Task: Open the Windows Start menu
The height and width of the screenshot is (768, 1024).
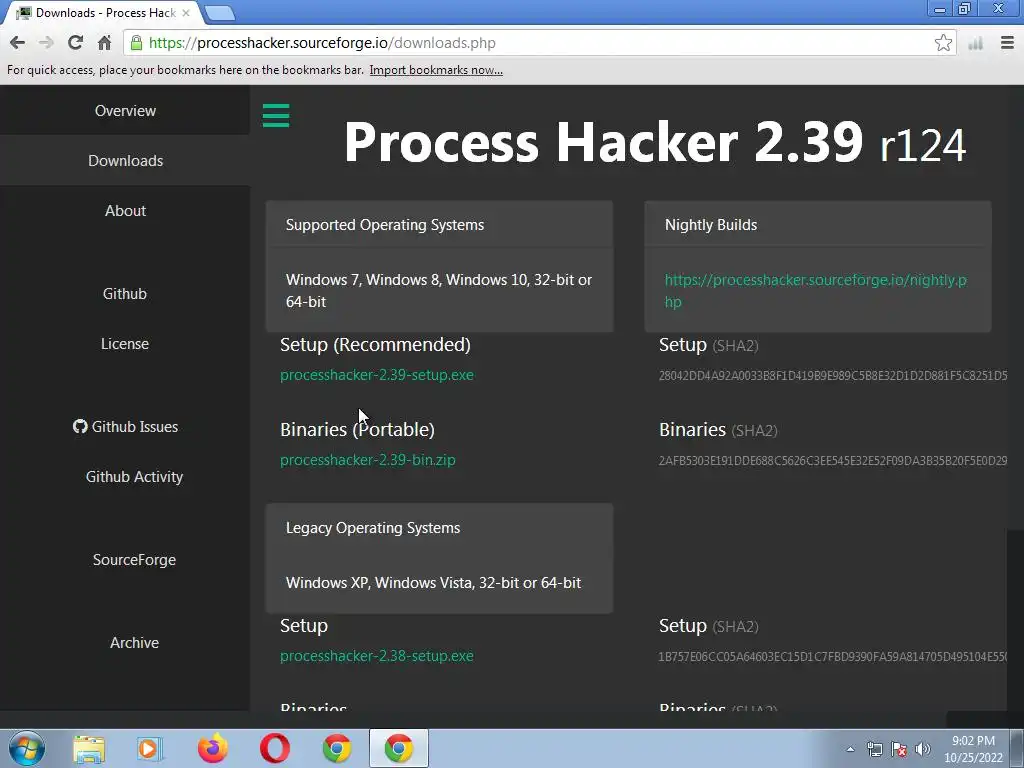Action: [x=27, y=748]
